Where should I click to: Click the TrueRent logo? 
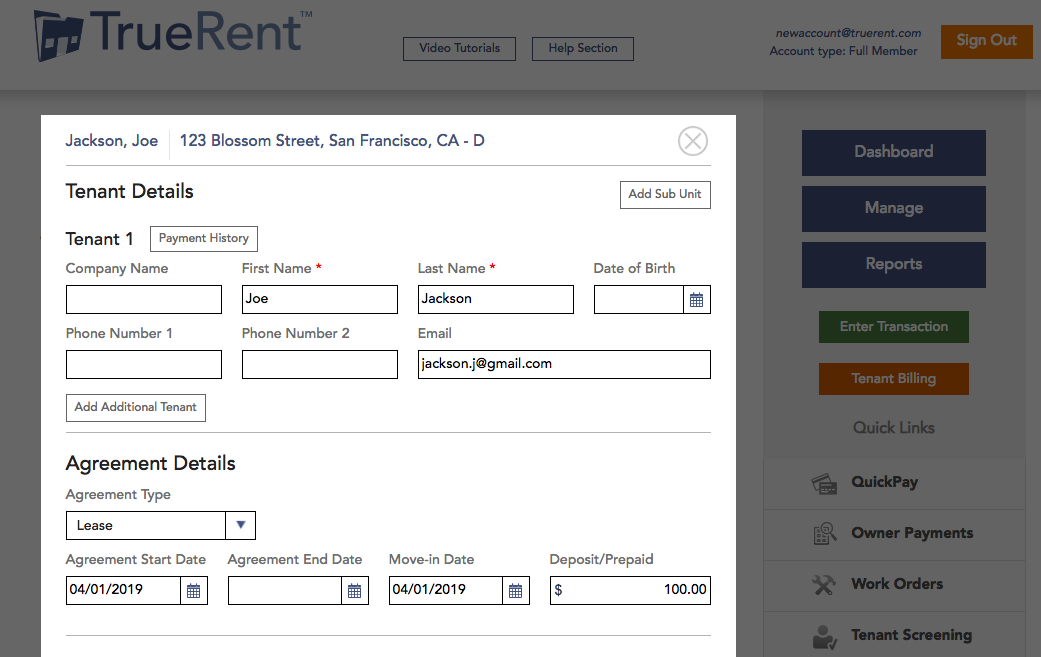tap(172, 36)
